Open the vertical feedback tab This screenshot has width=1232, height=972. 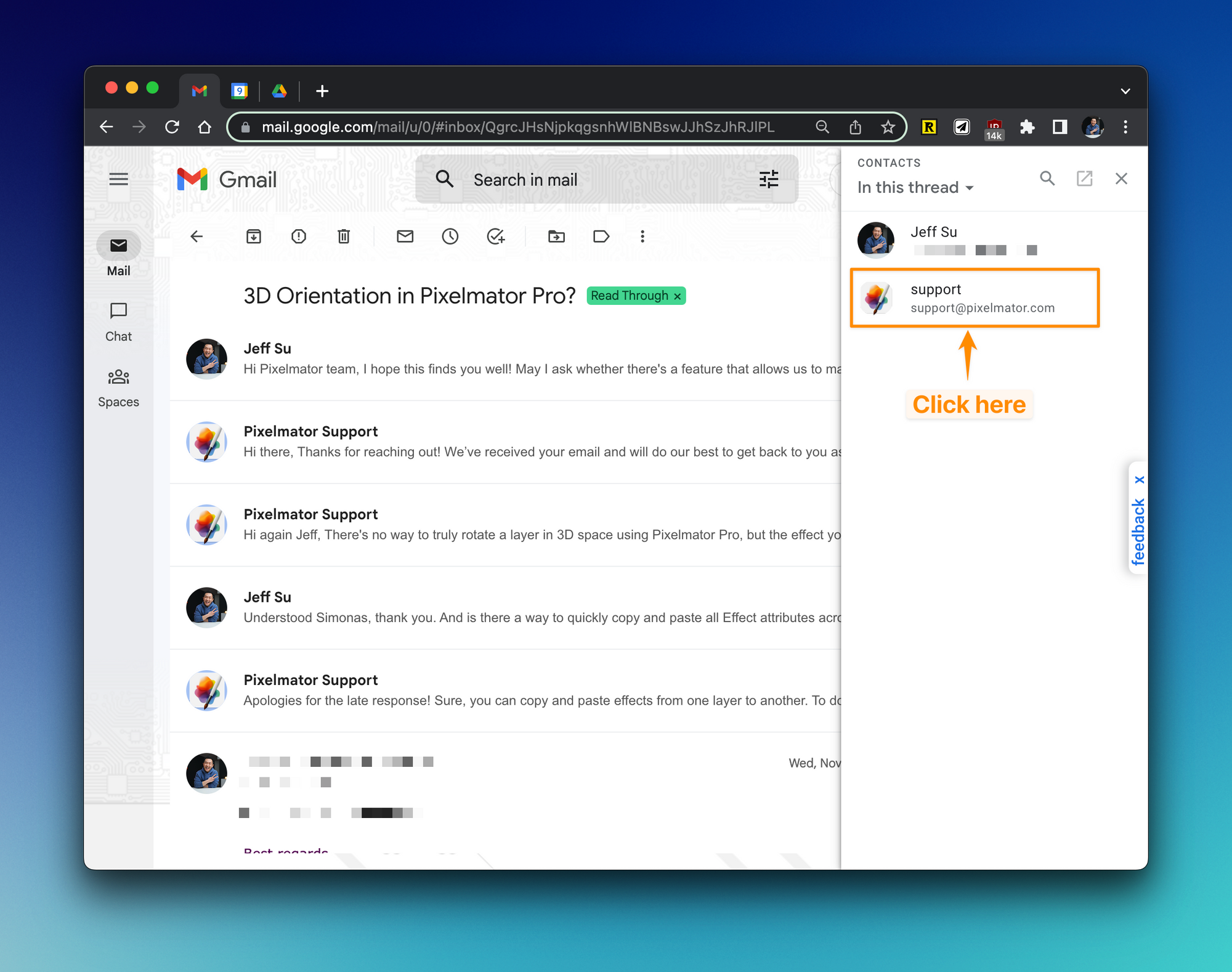pos(1138,532)
